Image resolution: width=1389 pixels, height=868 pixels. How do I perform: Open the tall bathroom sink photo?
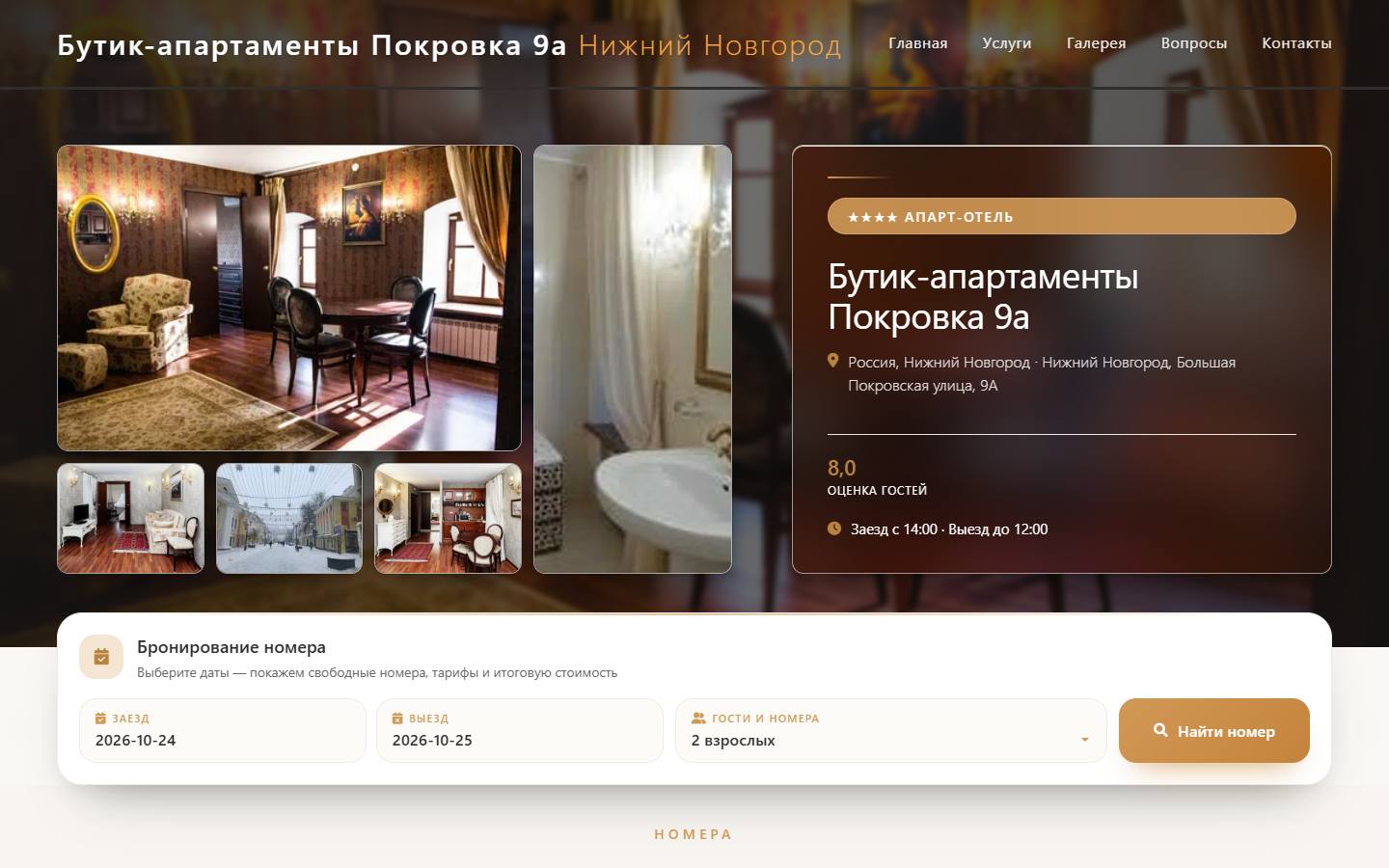(x=633, y=359)
